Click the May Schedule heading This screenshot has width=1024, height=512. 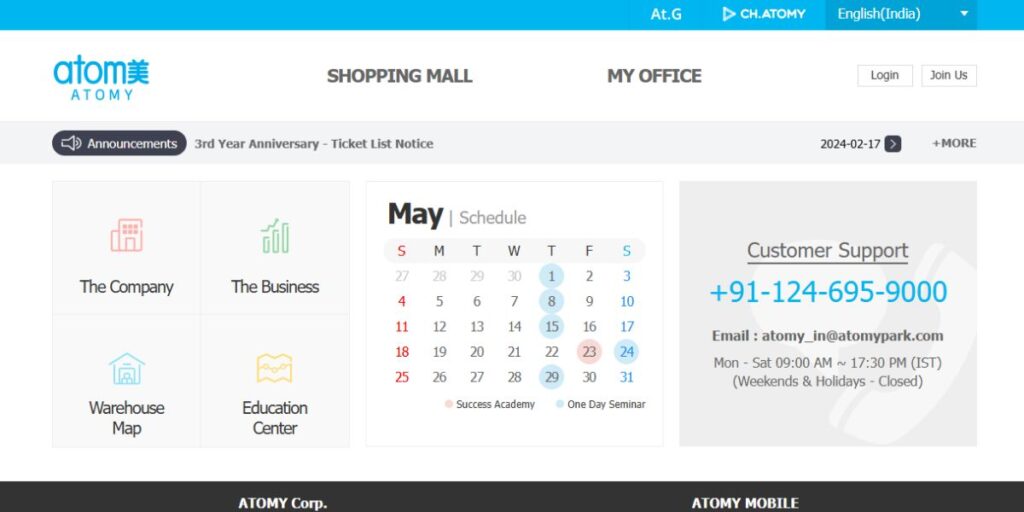[456, 215]
